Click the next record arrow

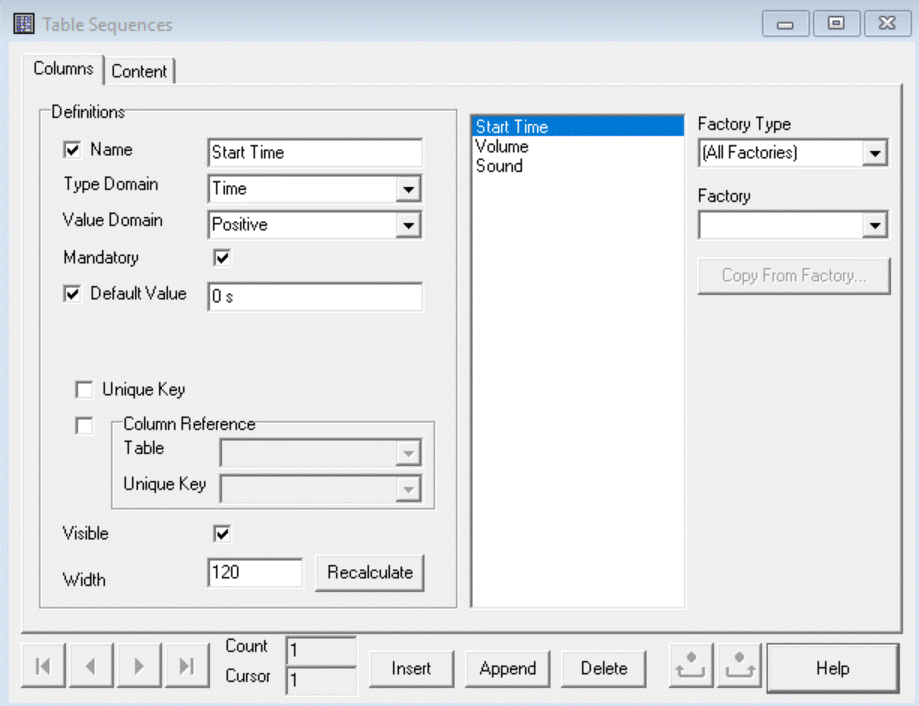(x=139, y=668)
